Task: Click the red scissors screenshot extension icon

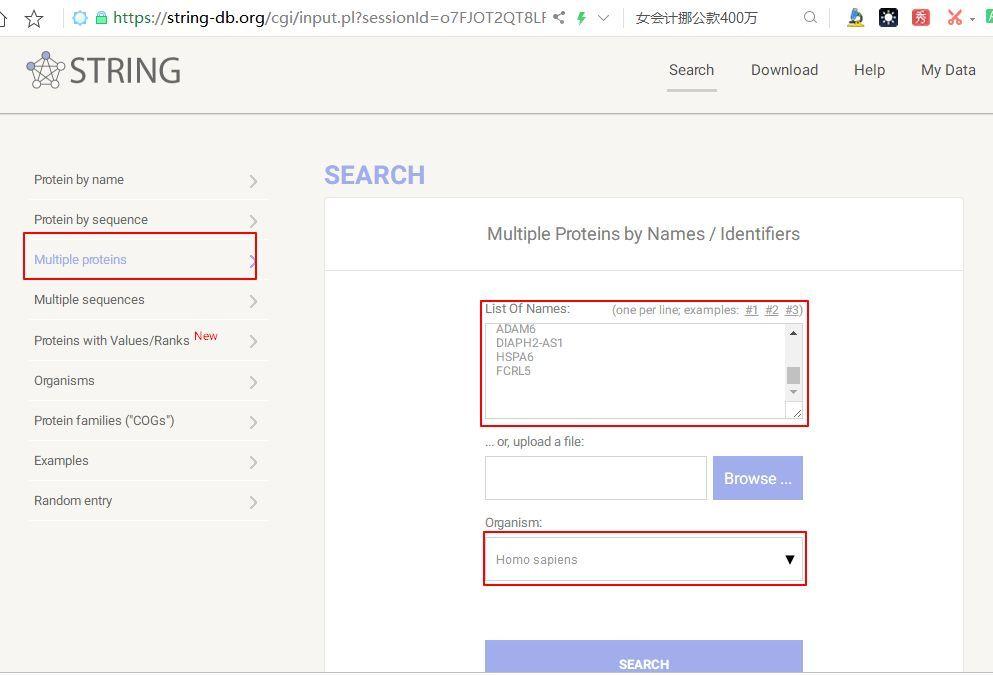Action: click(x=954, y=17)
